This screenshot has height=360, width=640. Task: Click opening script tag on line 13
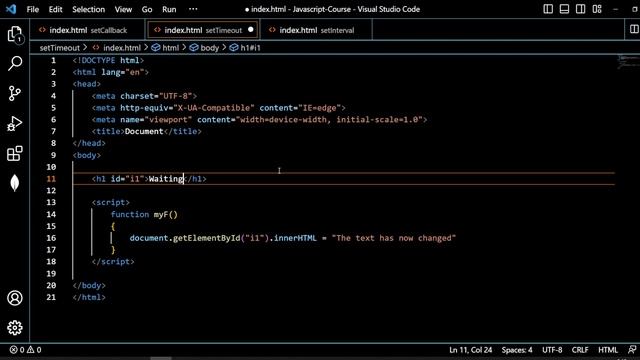pyautogui.click(x=111, y=202)
